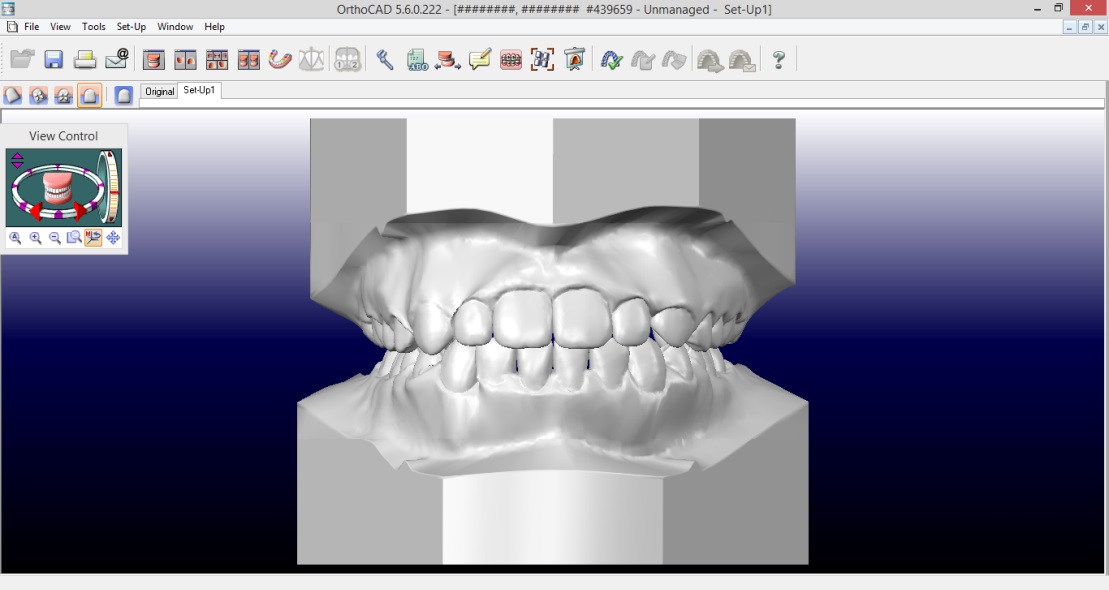Click the Print icon in toolbar

(x=86, y=60)
